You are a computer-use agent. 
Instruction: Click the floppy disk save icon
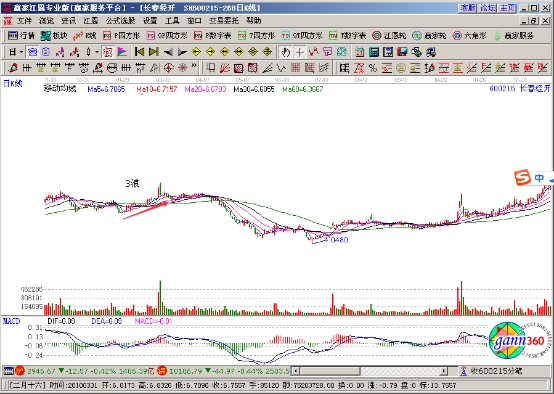coord(388,52)
